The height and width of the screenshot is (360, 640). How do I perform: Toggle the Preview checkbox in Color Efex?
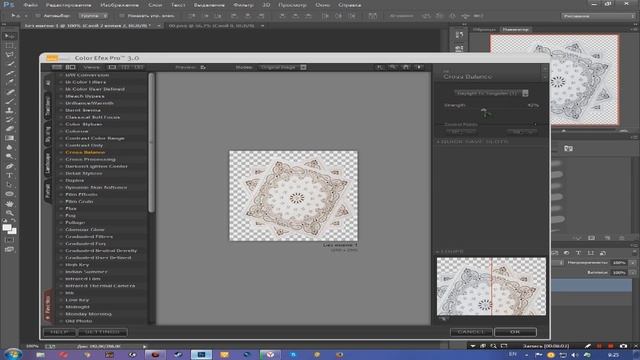point(203,67)
